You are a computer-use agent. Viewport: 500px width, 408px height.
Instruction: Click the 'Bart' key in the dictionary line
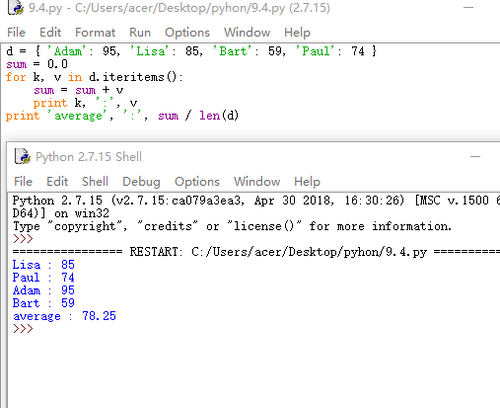point(233,51)
